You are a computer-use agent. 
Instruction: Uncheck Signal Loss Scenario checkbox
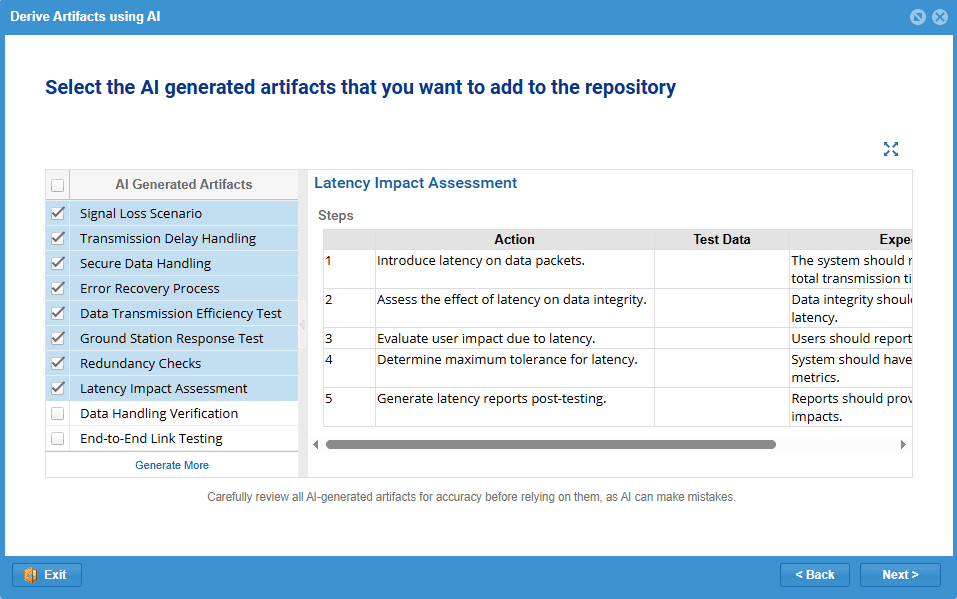coord(58,213)
